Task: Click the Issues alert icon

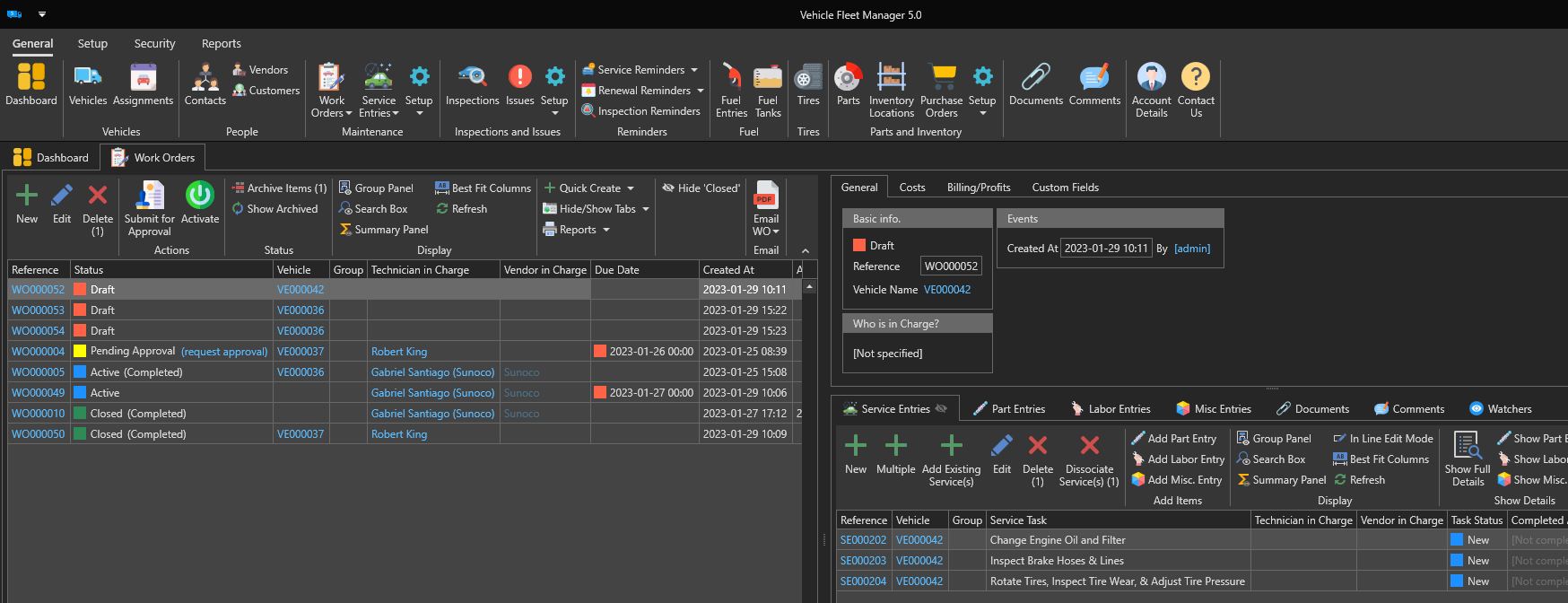Action: click(519, 78)
